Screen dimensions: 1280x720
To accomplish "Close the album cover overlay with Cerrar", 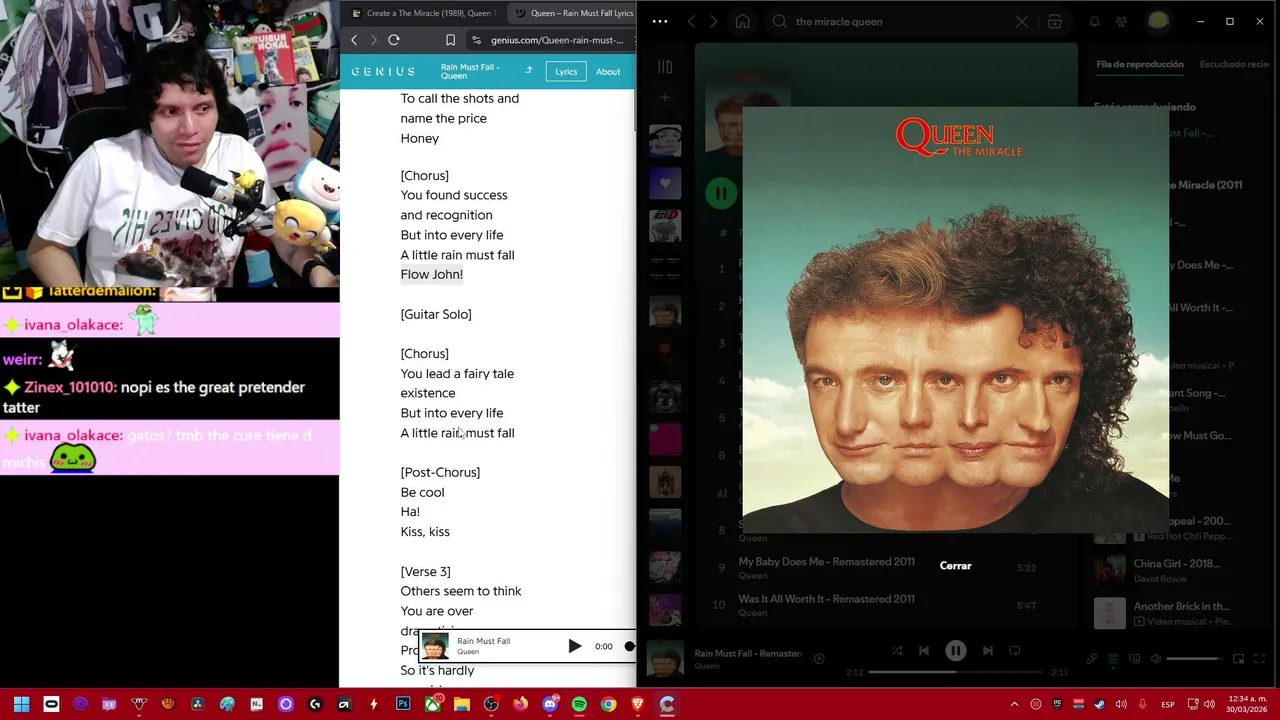I will (955, 566).
